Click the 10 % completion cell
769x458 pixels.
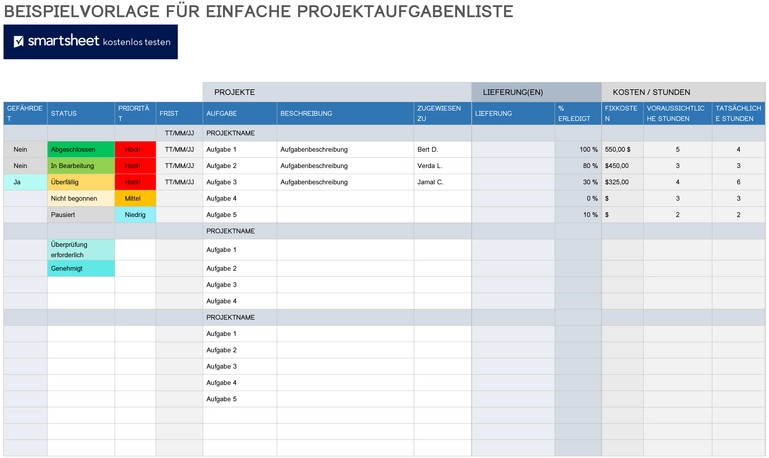[x=578, y=215]
